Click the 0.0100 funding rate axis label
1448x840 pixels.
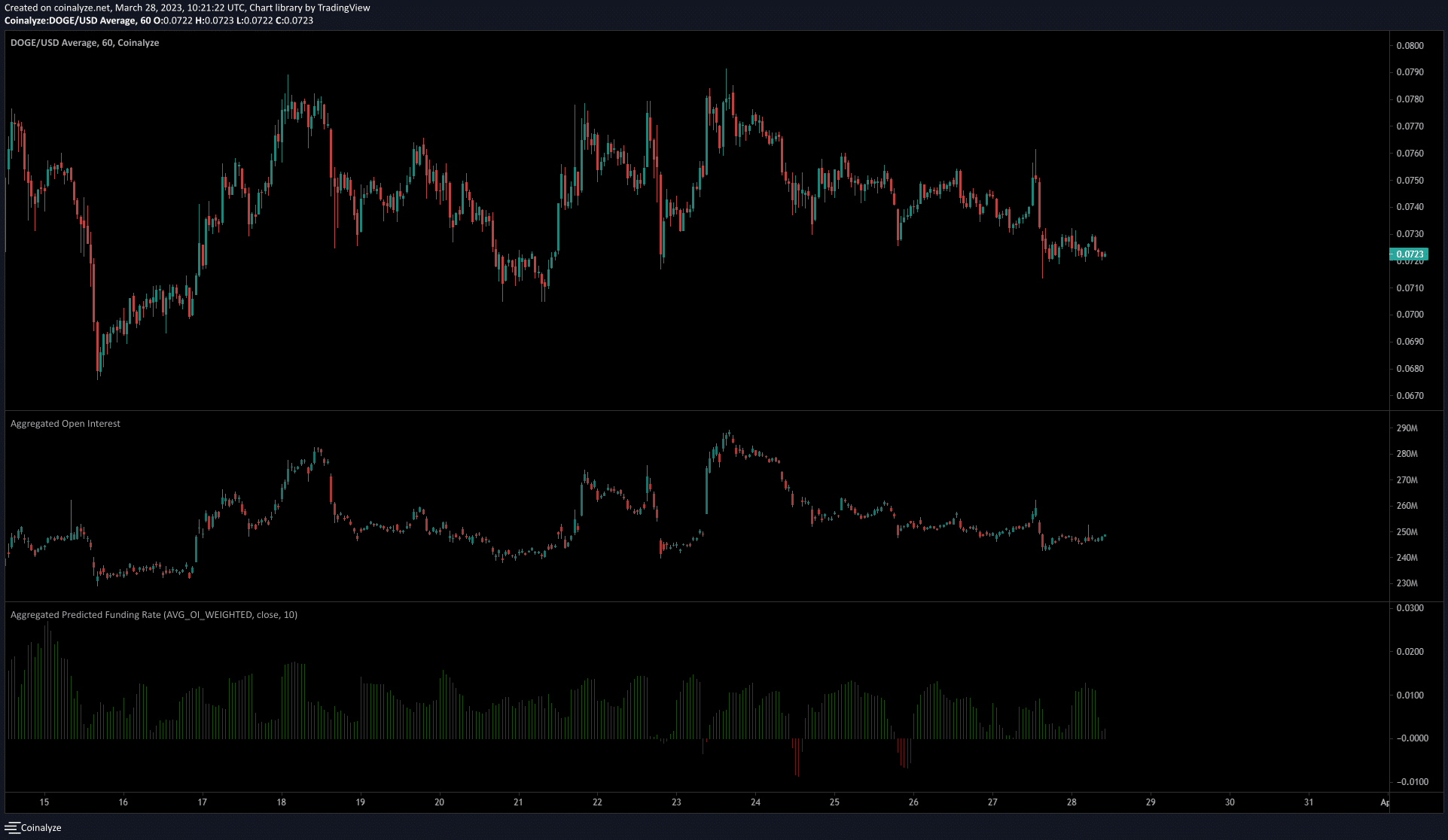pos(1410,695)
